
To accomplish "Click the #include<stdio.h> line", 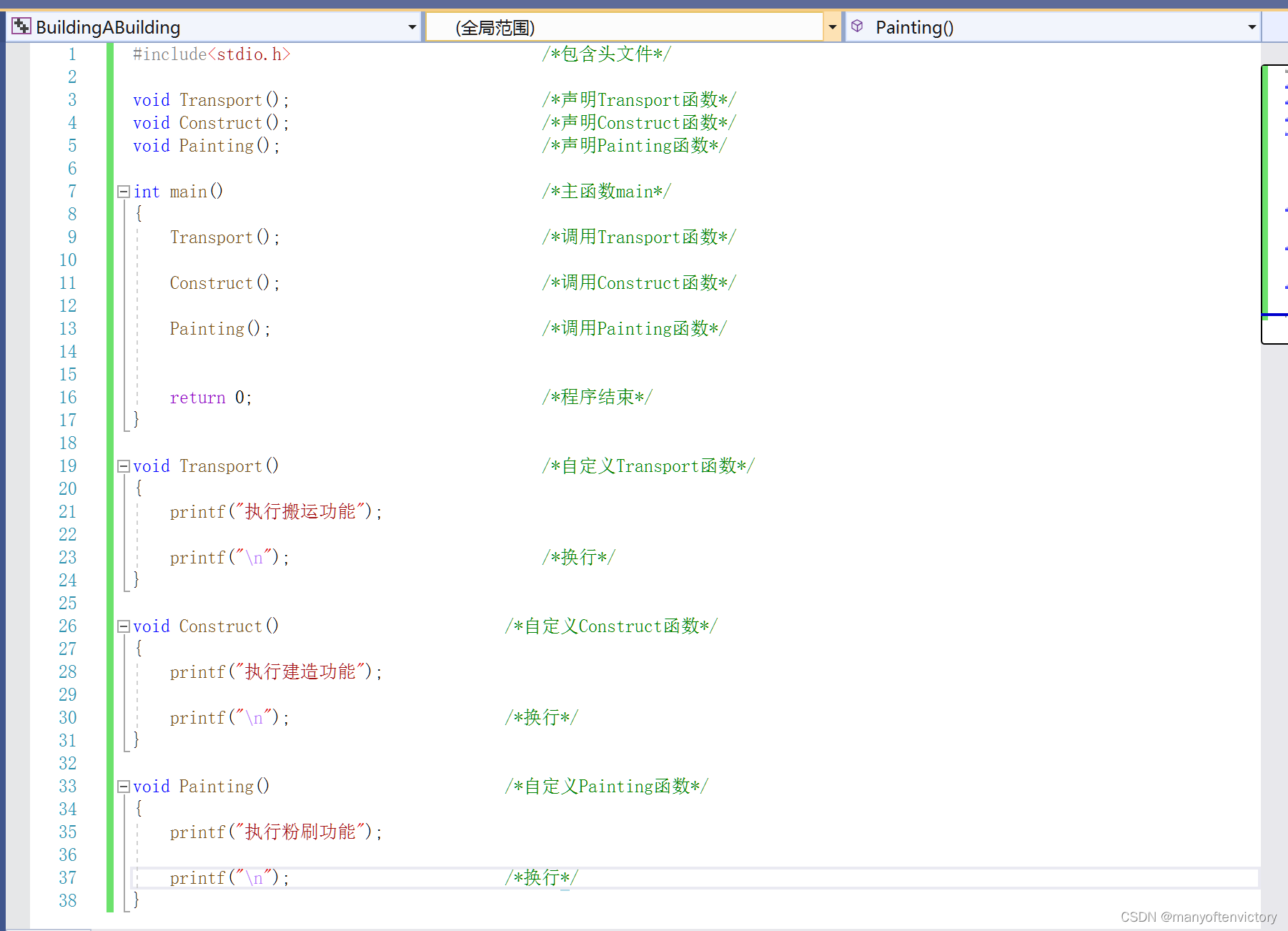I will tap(212, 54).
